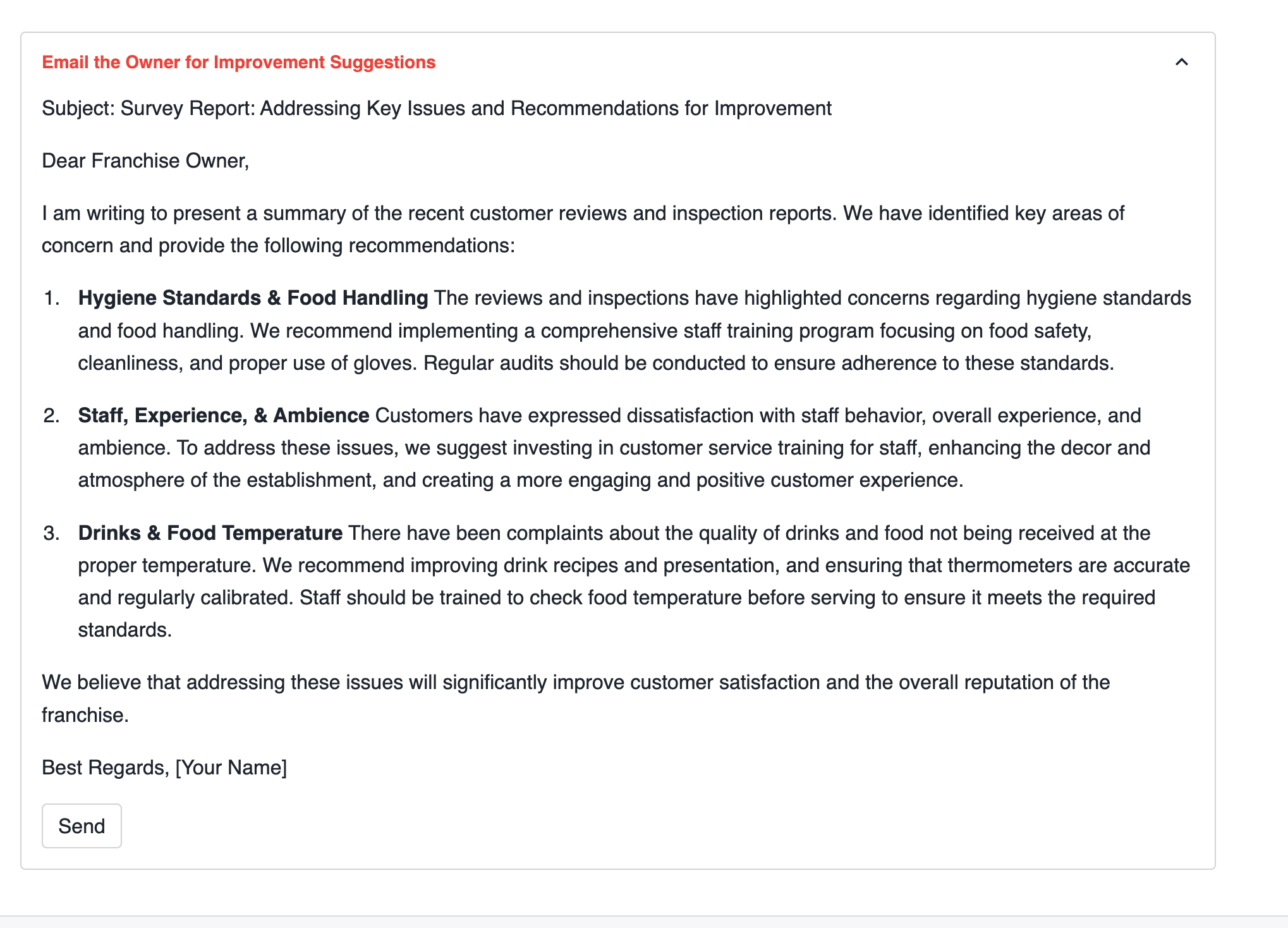This screenshot has height=928, width=1288.
Task: Click the 'Dear Franchise Owner' greeting
Action: click(145, 161)
